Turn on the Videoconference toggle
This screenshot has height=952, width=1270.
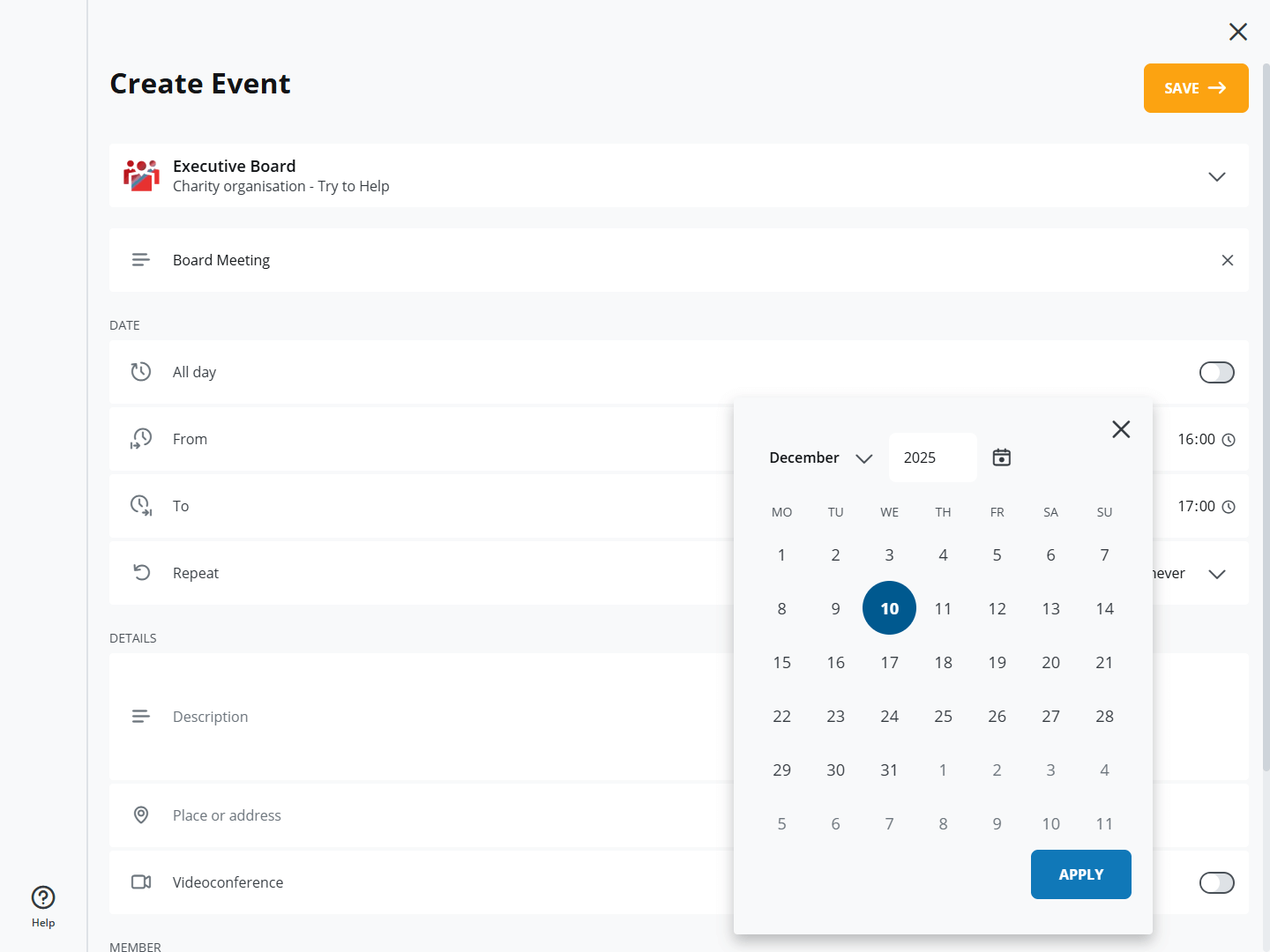[1216, 882]
